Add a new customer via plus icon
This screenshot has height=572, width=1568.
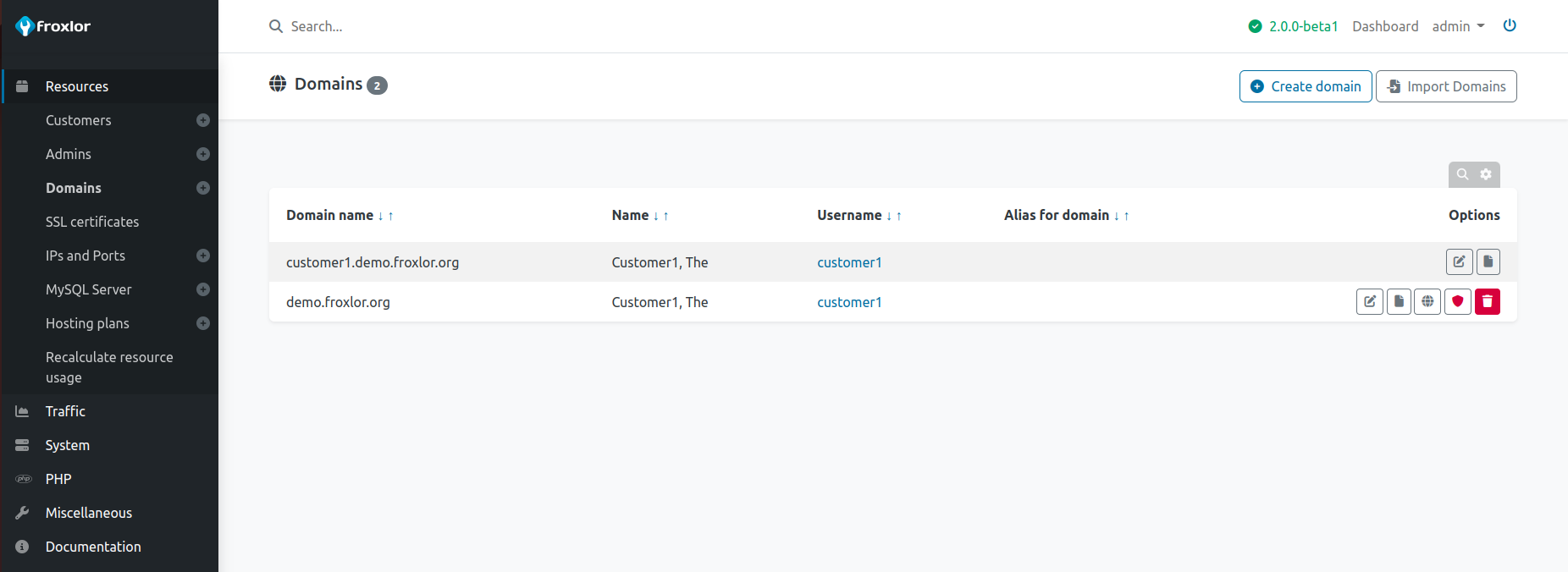click(x=203, y=120)
